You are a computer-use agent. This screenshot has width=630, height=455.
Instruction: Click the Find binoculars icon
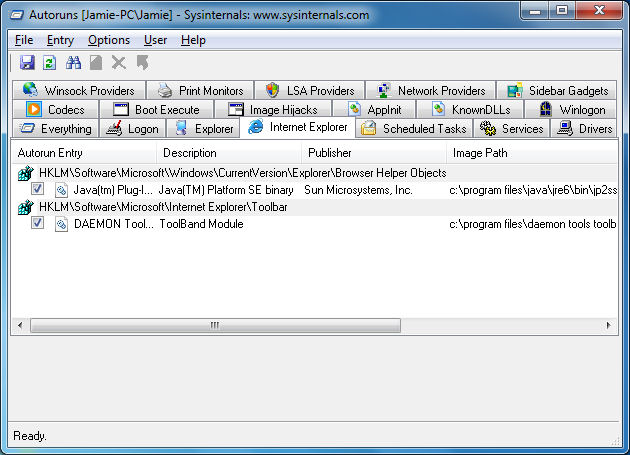click(x=73, y=63)
